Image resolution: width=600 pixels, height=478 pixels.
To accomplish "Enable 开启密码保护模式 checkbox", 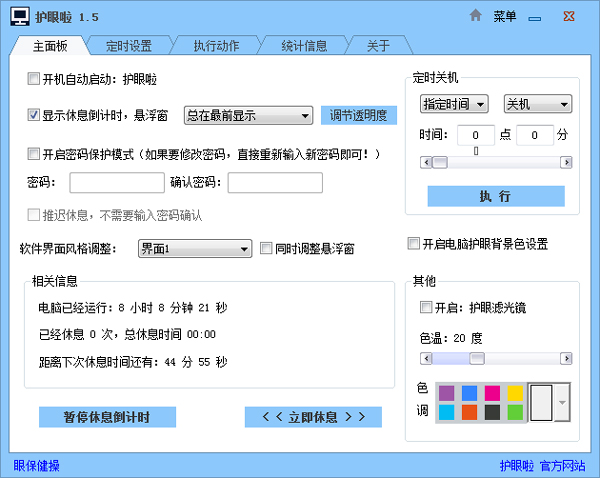I will [33, 154].
